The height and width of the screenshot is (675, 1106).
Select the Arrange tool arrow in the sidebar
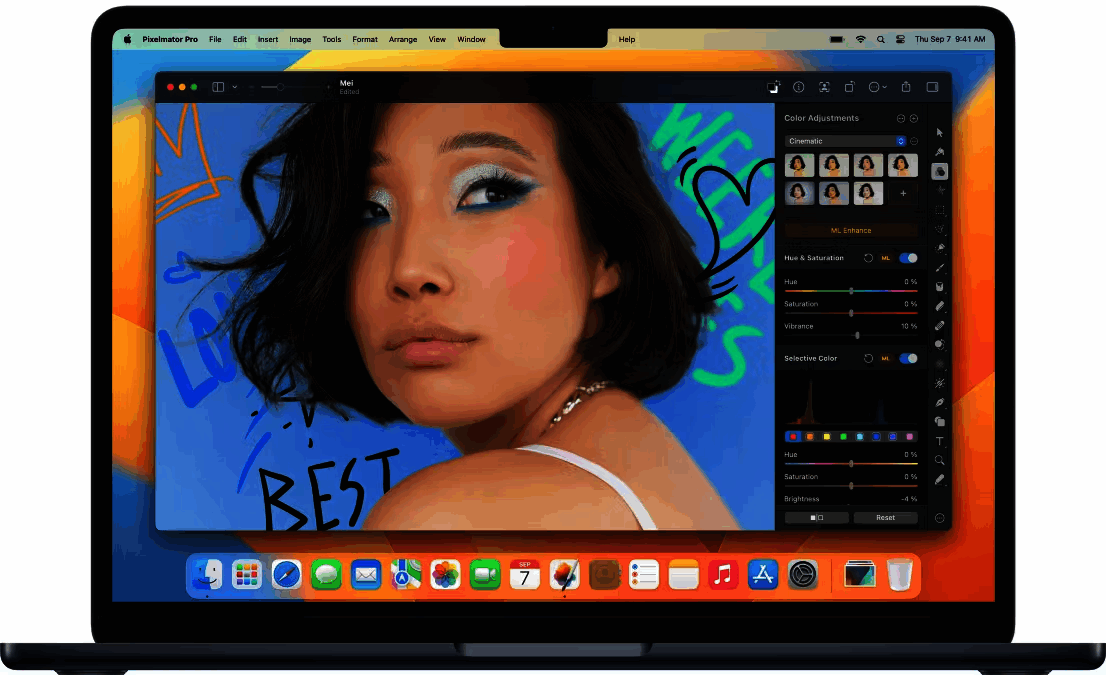[939, 132]
